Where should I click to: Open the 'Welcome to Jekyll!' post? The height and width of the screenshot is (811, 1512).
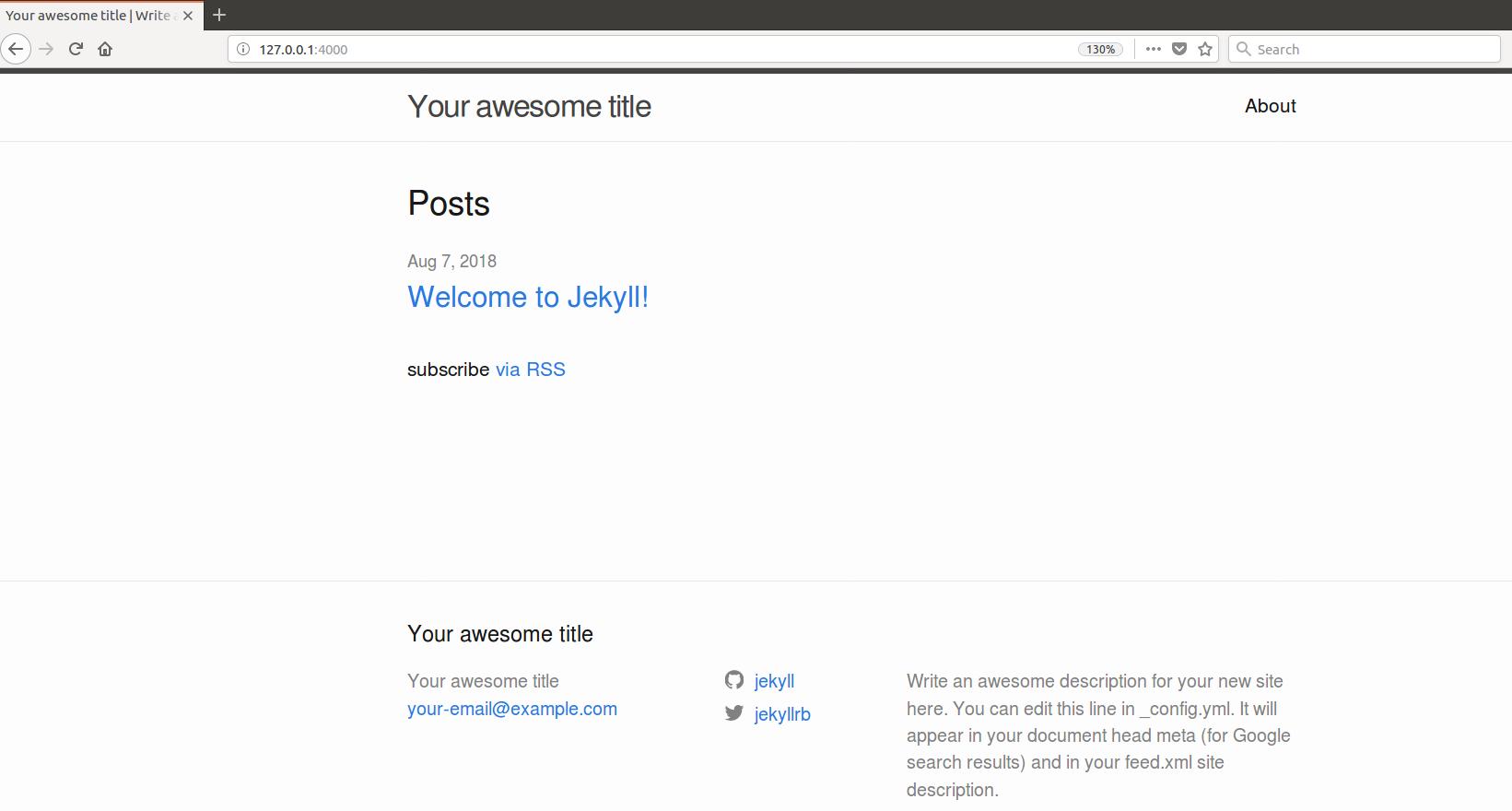[x=528, y=297]
